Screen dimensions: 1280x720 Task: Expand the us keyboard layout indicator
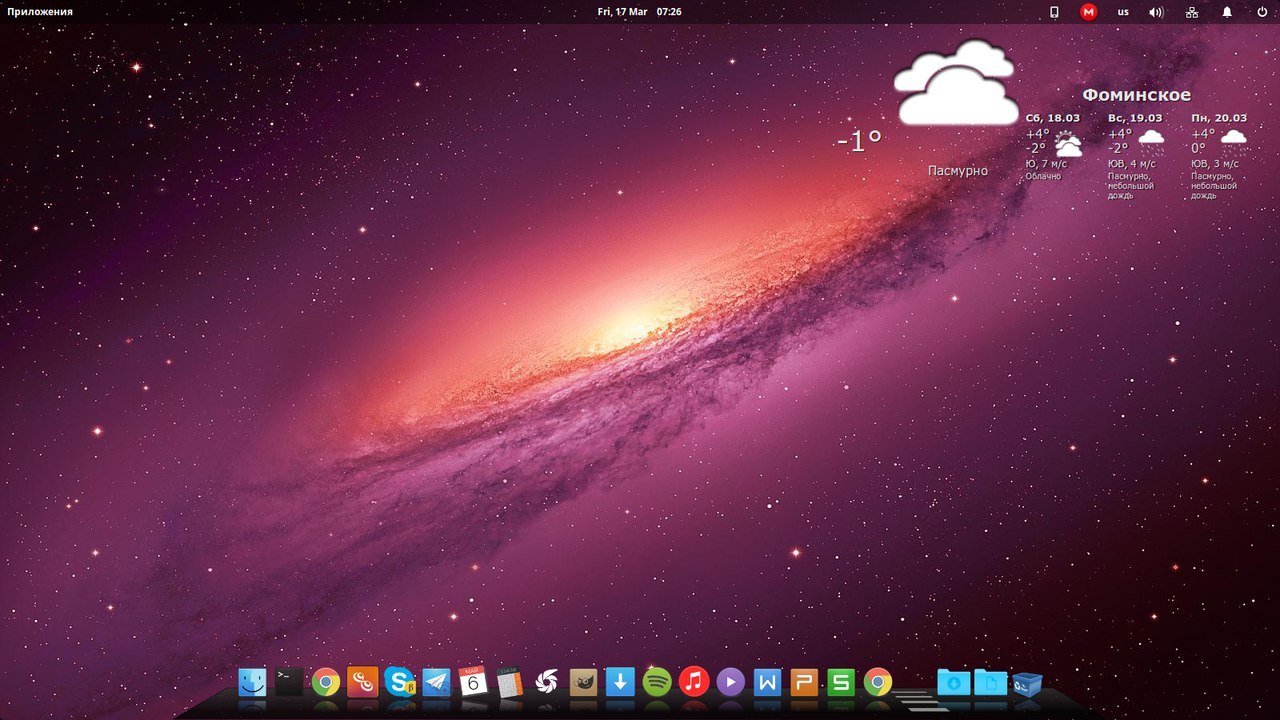click(x=1123, y=12)
